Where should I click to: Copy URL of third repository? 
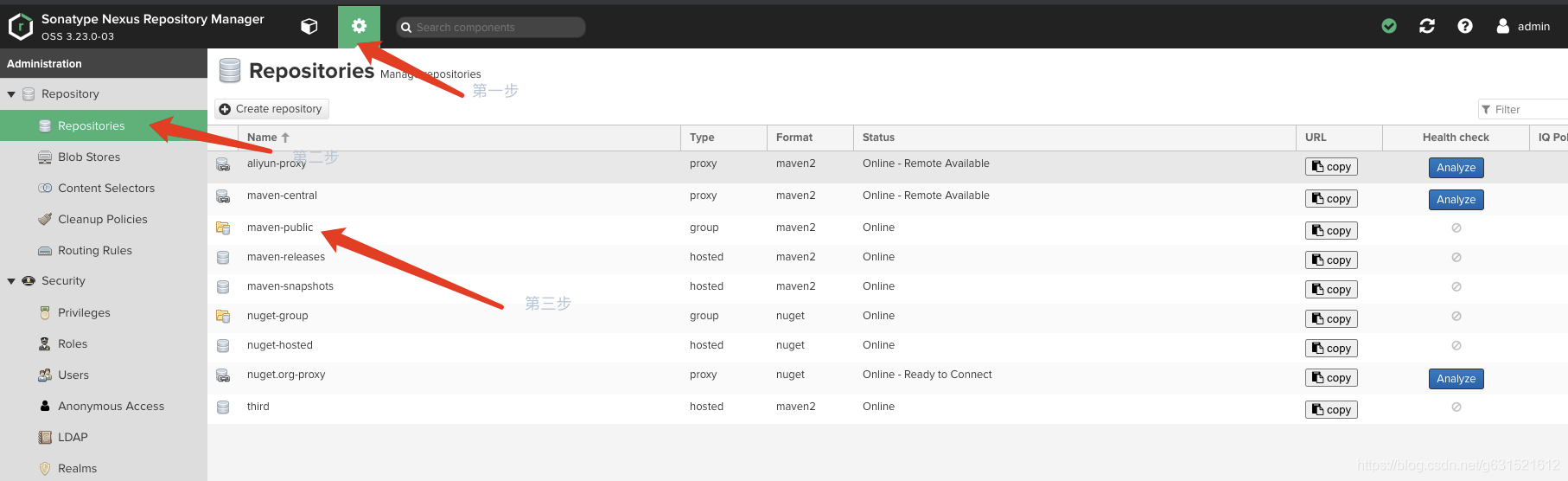pos(1331,410)
